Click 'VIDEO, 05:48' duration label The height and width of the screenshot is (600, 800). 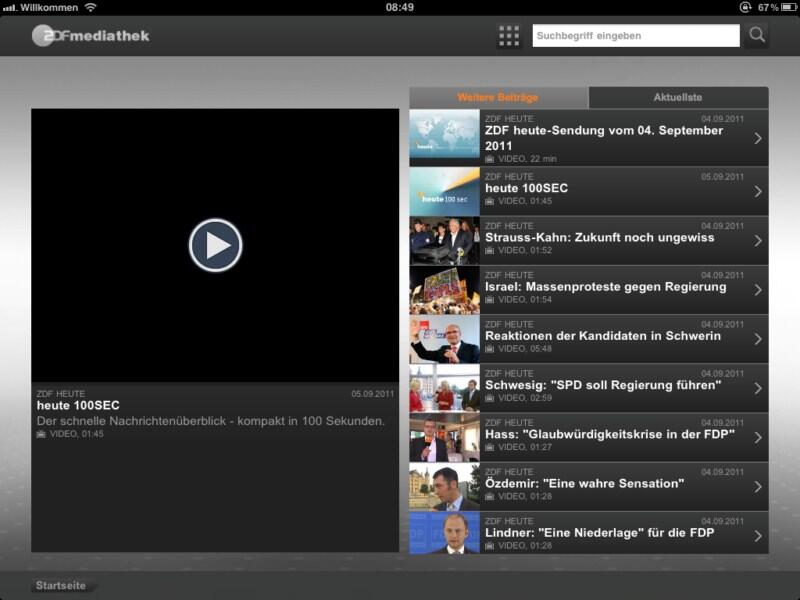525,349
